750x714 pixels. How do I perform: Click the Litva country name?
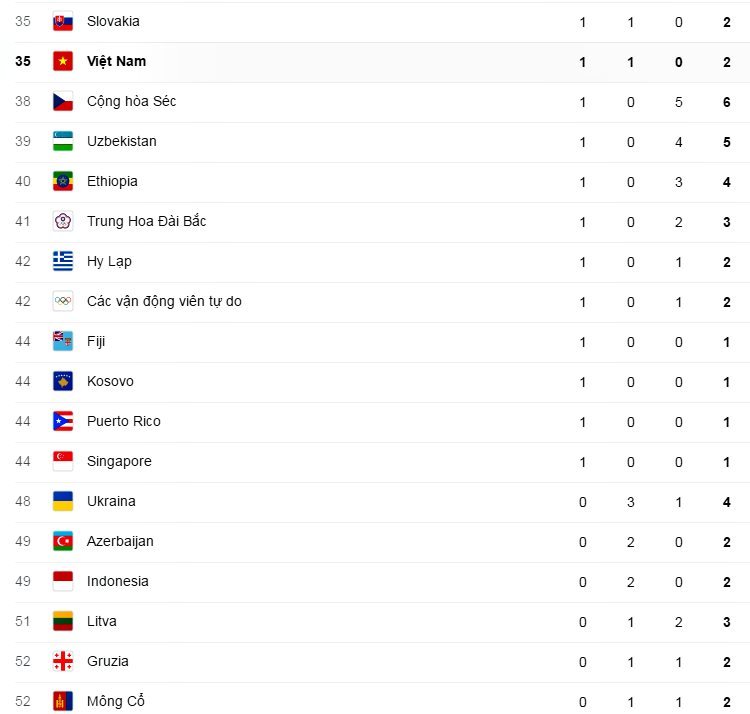101,621
